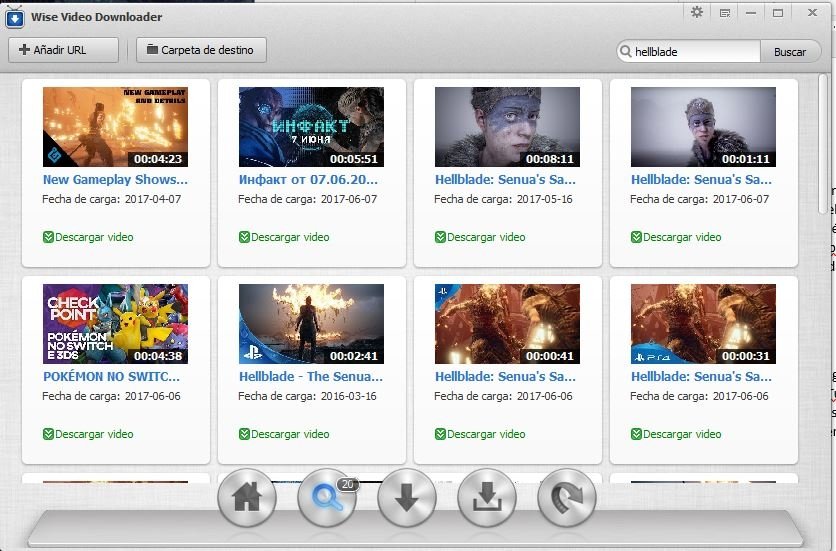Screen dimensions: 836x551
Task: Open Carpeta de destino folder
Action: (x=201, y=50)
